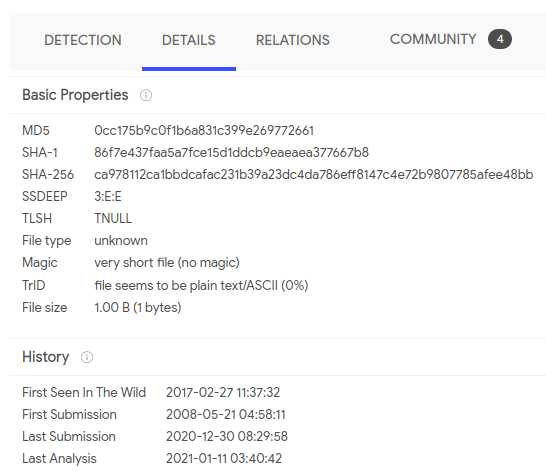Go to the COMMUNITY tab
The width and height of the screenshot is (546, 471).
point(433,39)
